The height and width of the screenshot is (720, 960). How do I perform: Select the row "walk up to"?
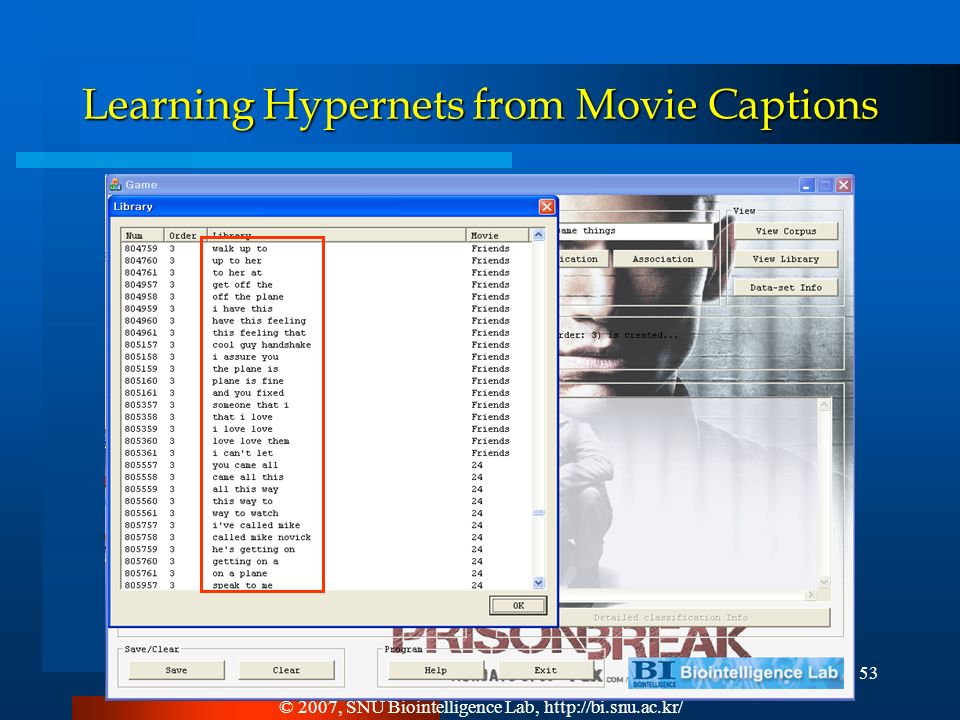(x=326, y=249)
